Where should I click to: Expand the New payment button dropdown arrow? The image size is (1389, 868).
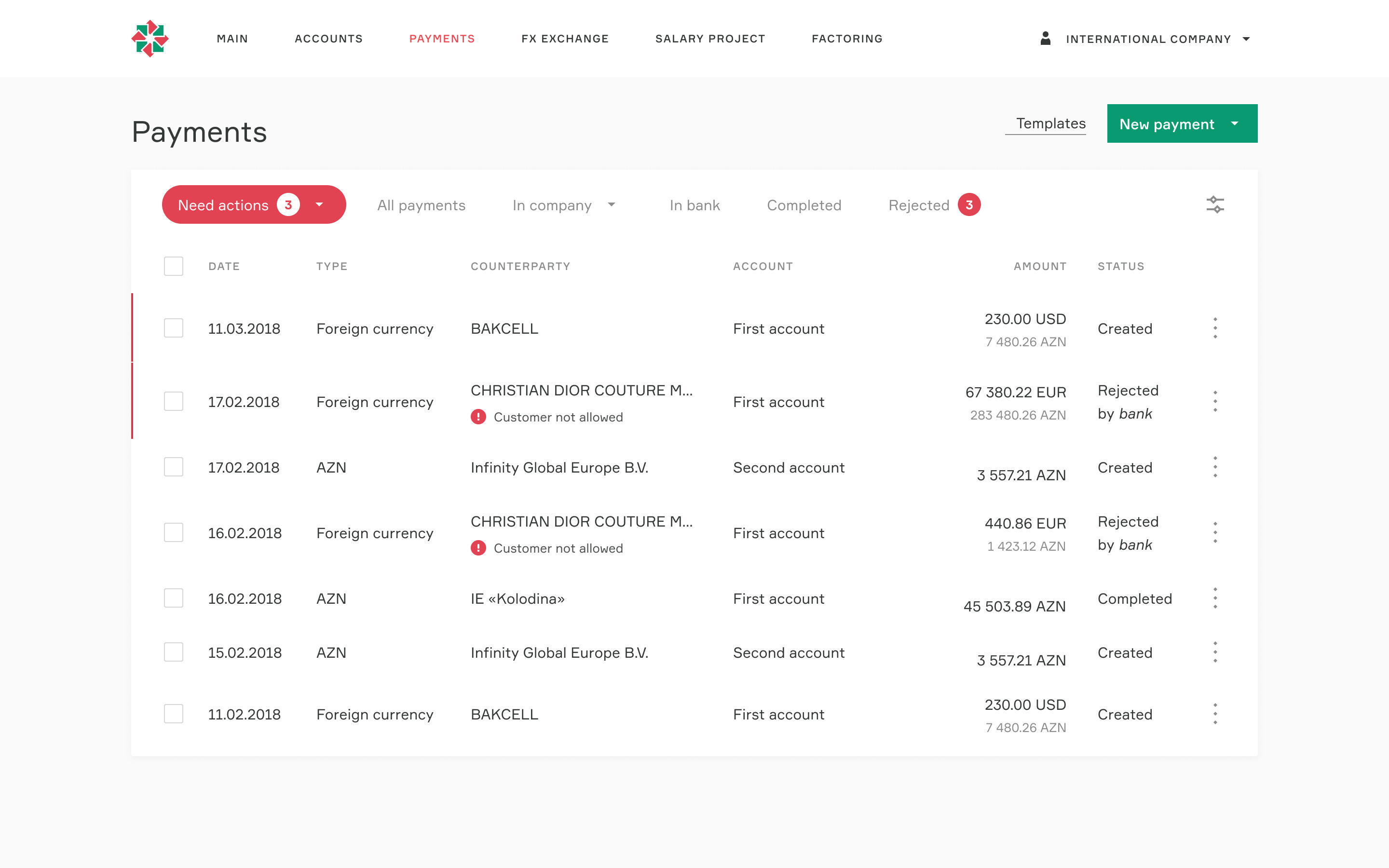pos(1235,123)
